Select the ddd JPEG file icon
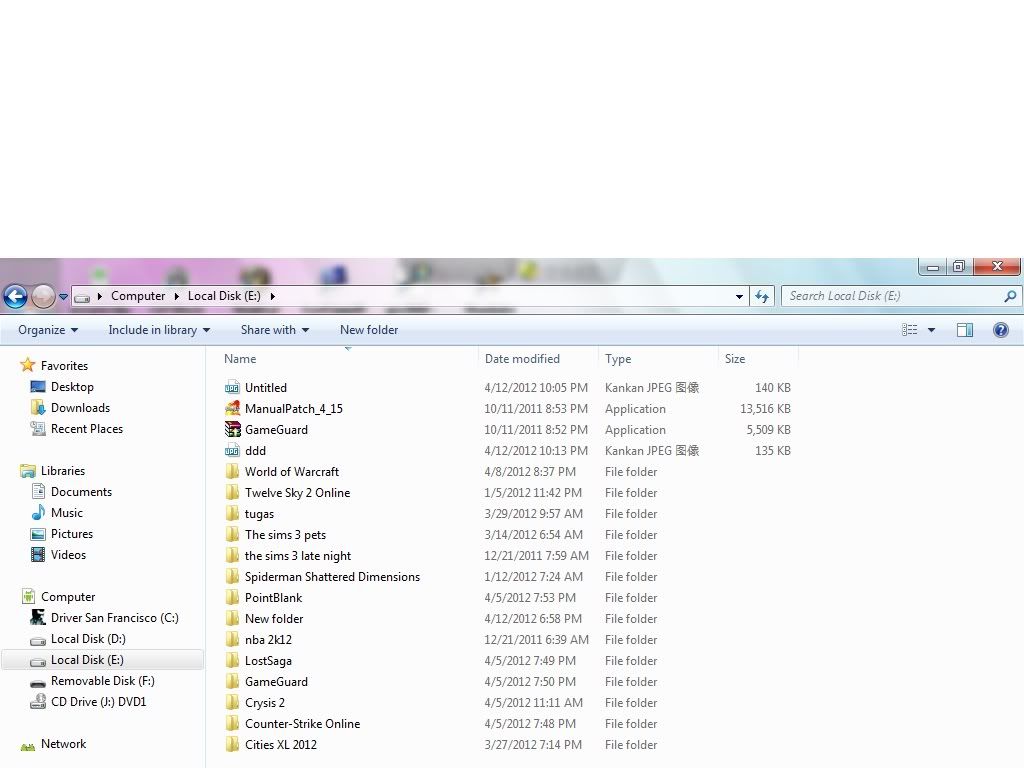 coord(232,451)
